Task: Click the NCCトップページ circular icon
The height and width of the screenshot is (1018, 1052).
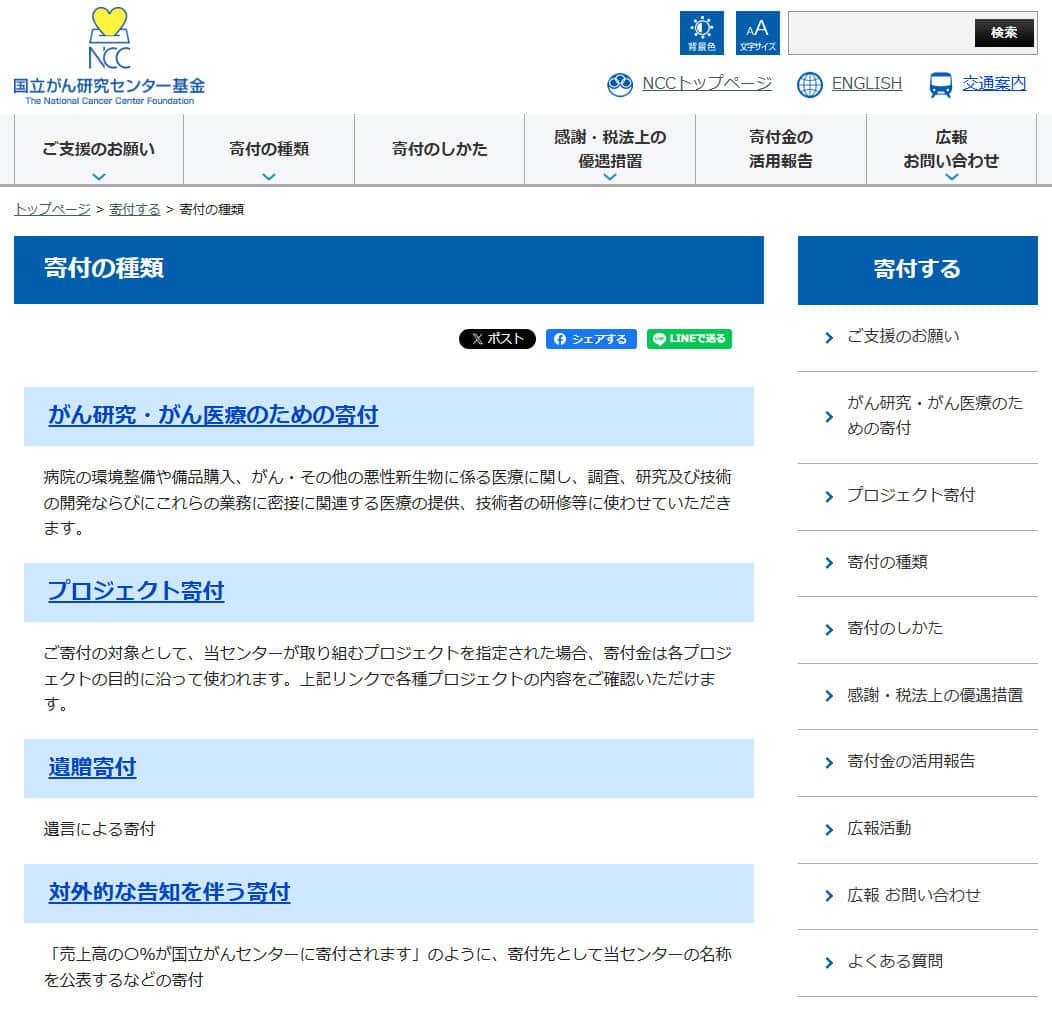Action: (x=621, y=85)
